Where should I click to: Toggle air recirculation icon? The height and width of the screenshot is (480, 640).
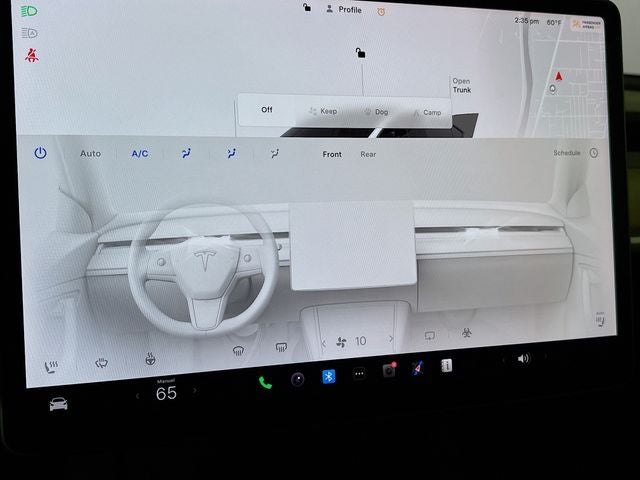pyautogui.click(x=429, y=336)
